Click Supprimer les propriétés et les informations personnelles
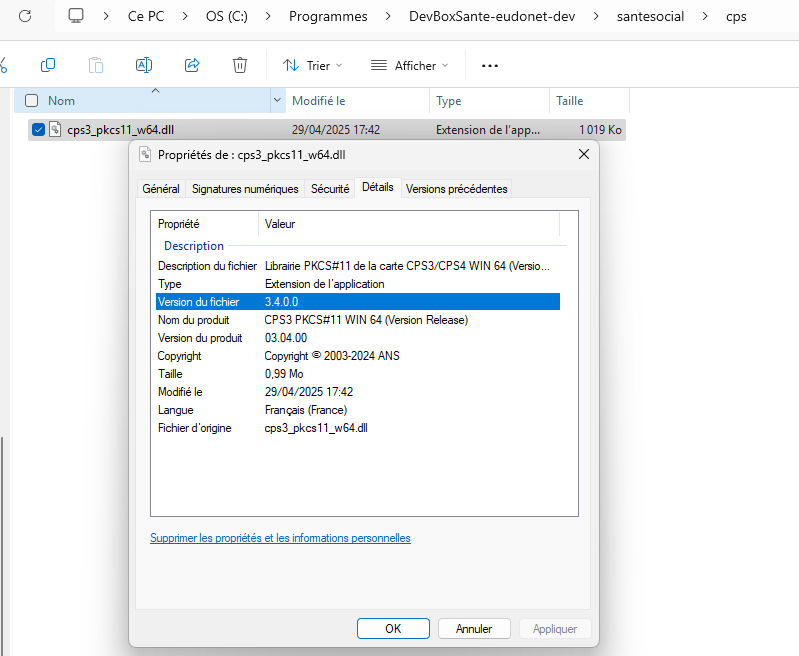The width and height of the screenshot is (799, 656). tap(280, 538)
